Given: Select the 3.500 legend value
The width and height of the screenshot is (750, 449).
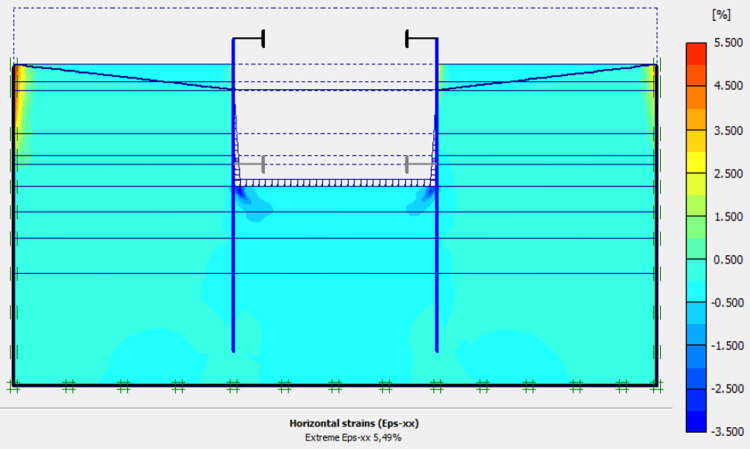Looking at the screenshot, I should pyautogui.click(x=728, y=131).
